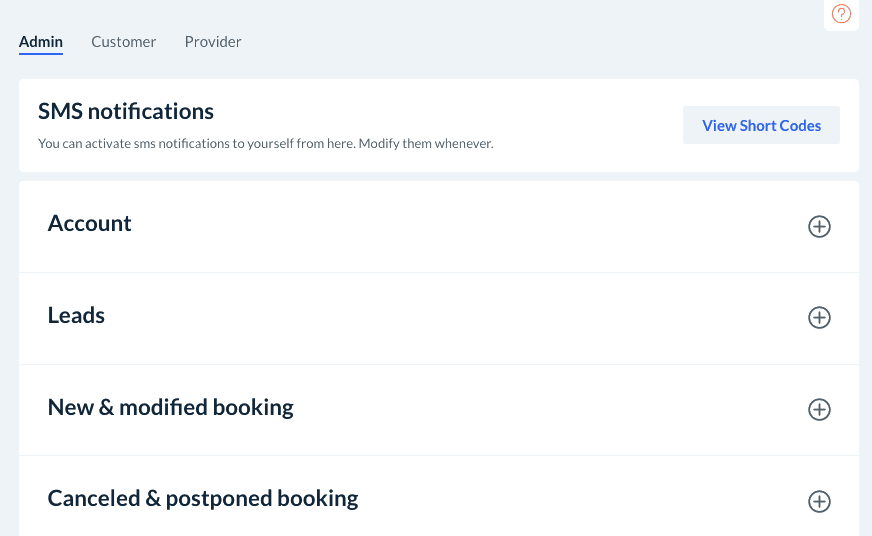Expand the New & modified booking title

[x=171, y=408]
